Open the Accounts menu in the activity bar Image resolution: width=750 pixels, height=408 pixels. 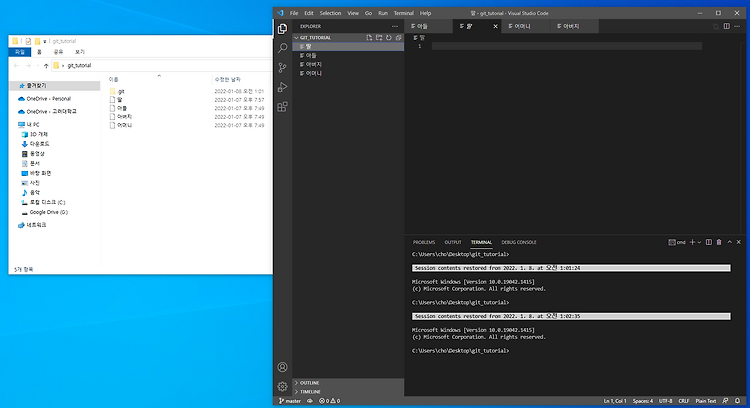pyautogui.click(x=283, y=367)
